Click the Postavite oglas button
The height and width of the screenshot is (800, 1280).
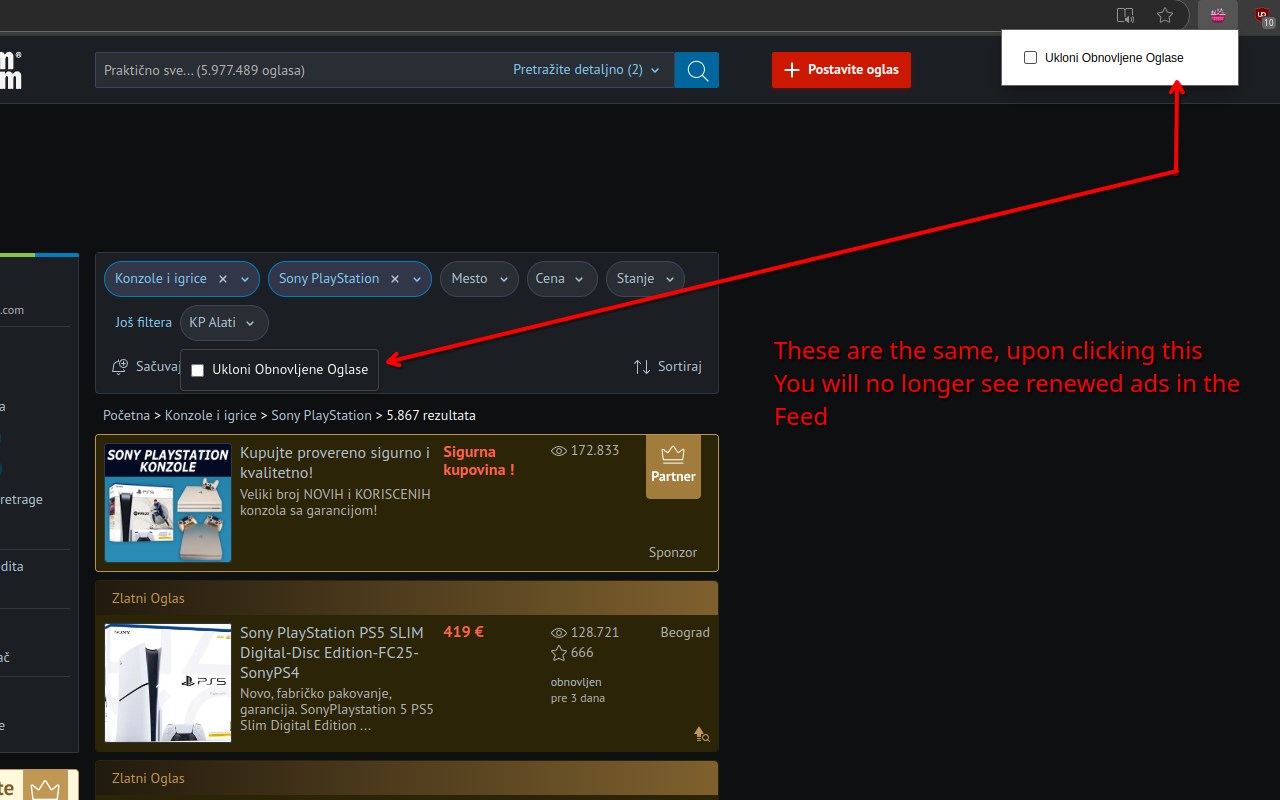841,70
